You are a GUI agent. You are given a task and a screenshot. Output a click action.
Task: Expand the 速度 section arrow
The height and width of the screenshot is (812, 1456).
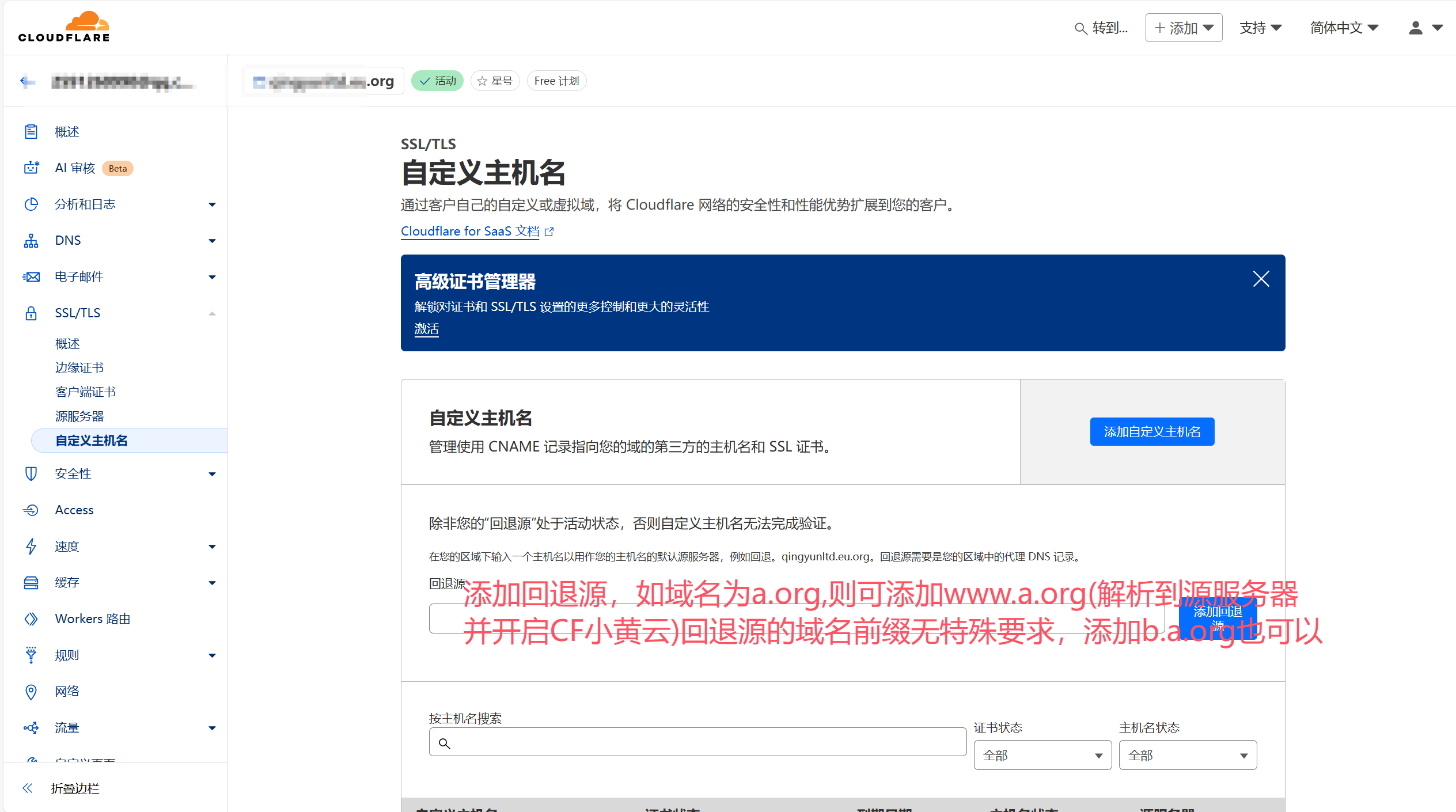(212, 547)
